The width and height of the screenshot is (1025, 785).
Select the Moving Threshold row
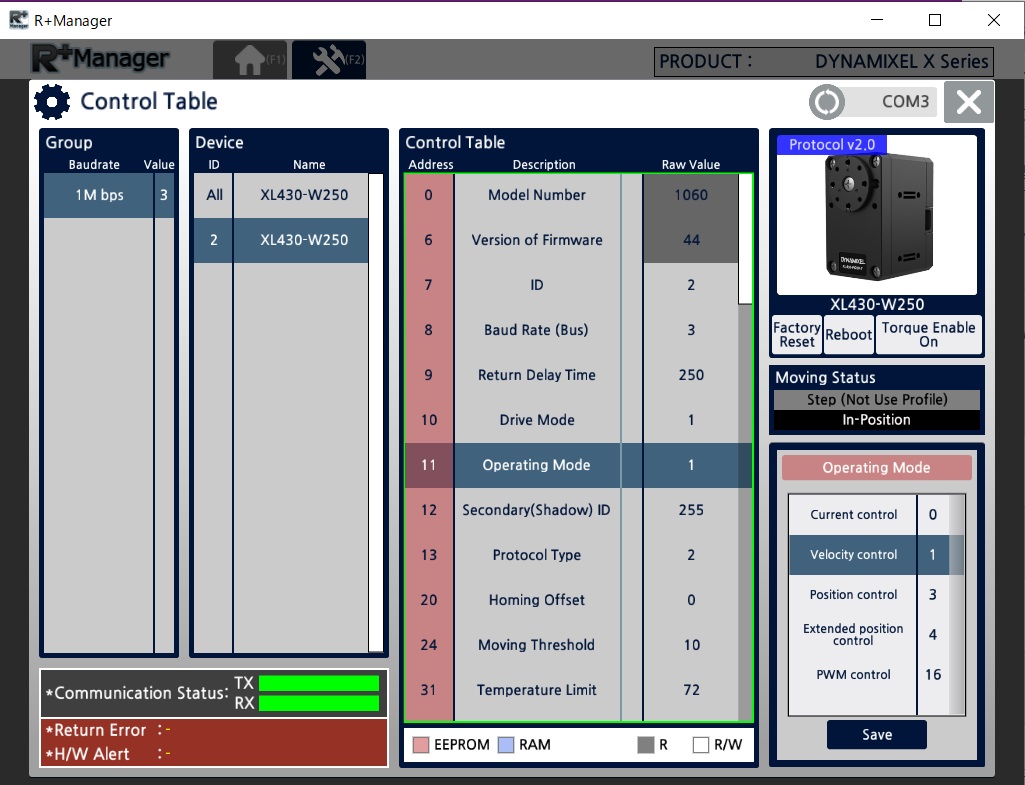coord(571,645)
